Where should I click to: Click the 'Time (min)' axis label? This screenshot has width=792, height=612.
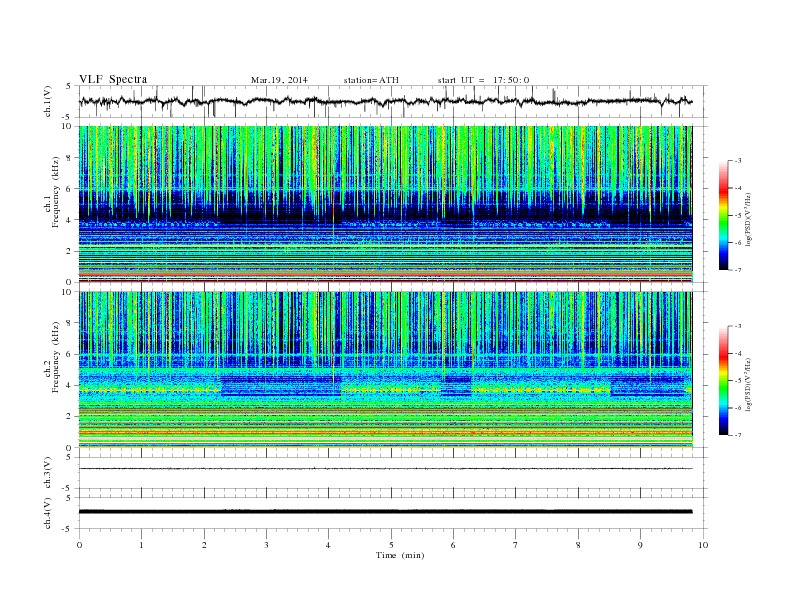pyautogui.click(x=400, y=555)
